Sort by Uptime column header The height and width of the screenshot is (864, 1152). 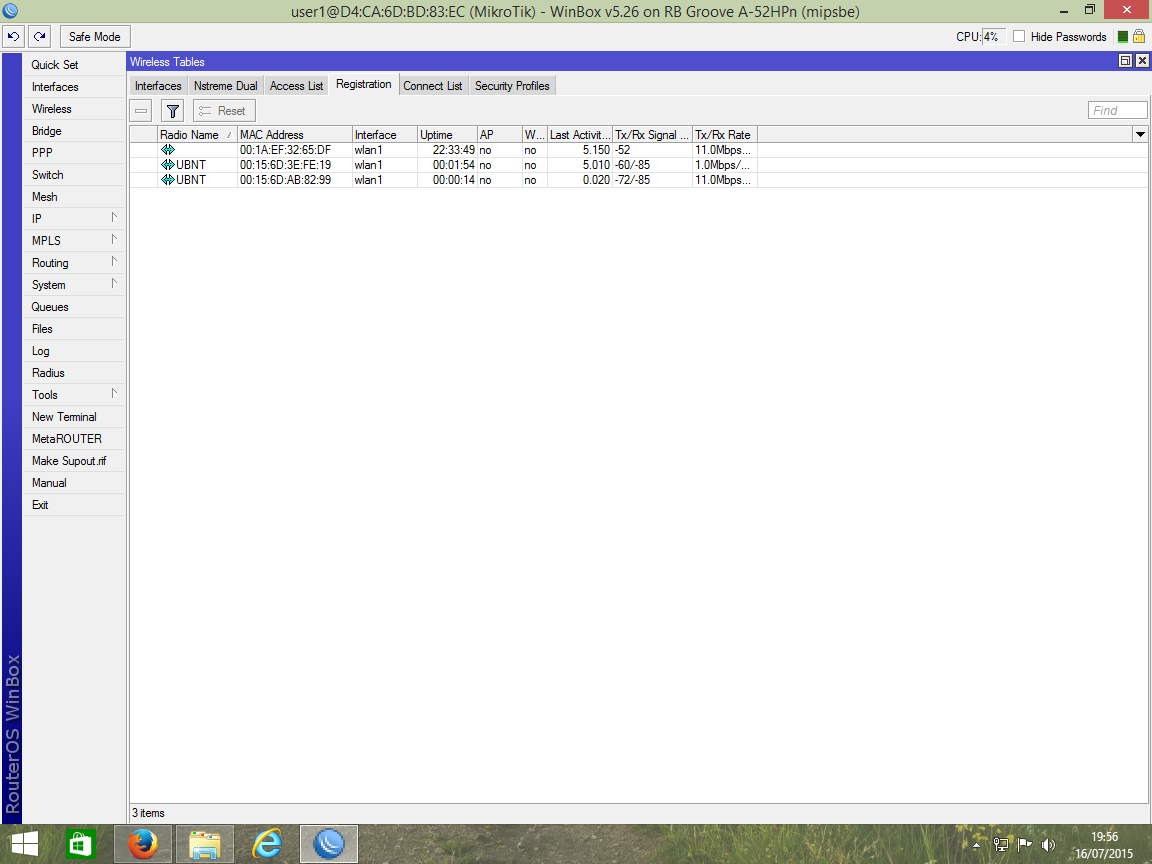point(447,134)
